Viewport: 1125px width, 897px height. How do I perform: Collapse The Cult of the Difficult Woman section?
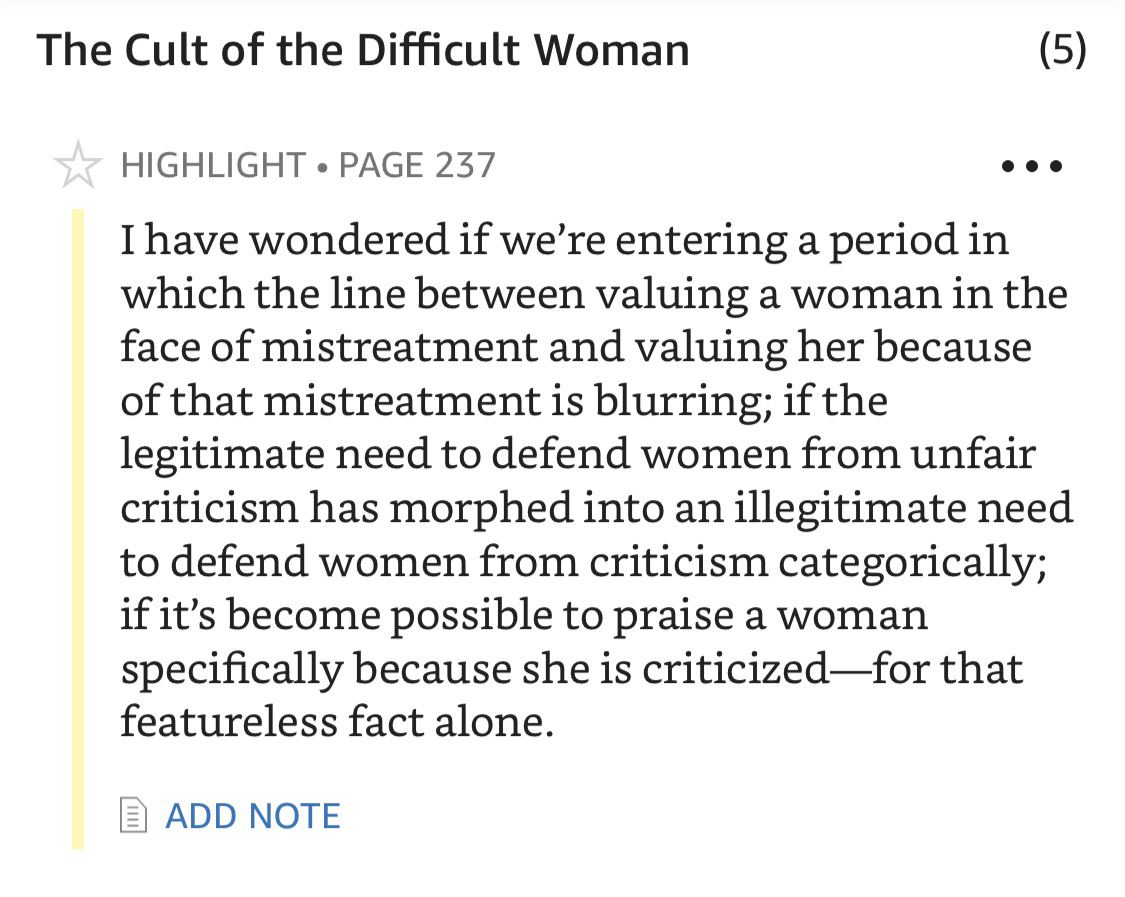363,50
